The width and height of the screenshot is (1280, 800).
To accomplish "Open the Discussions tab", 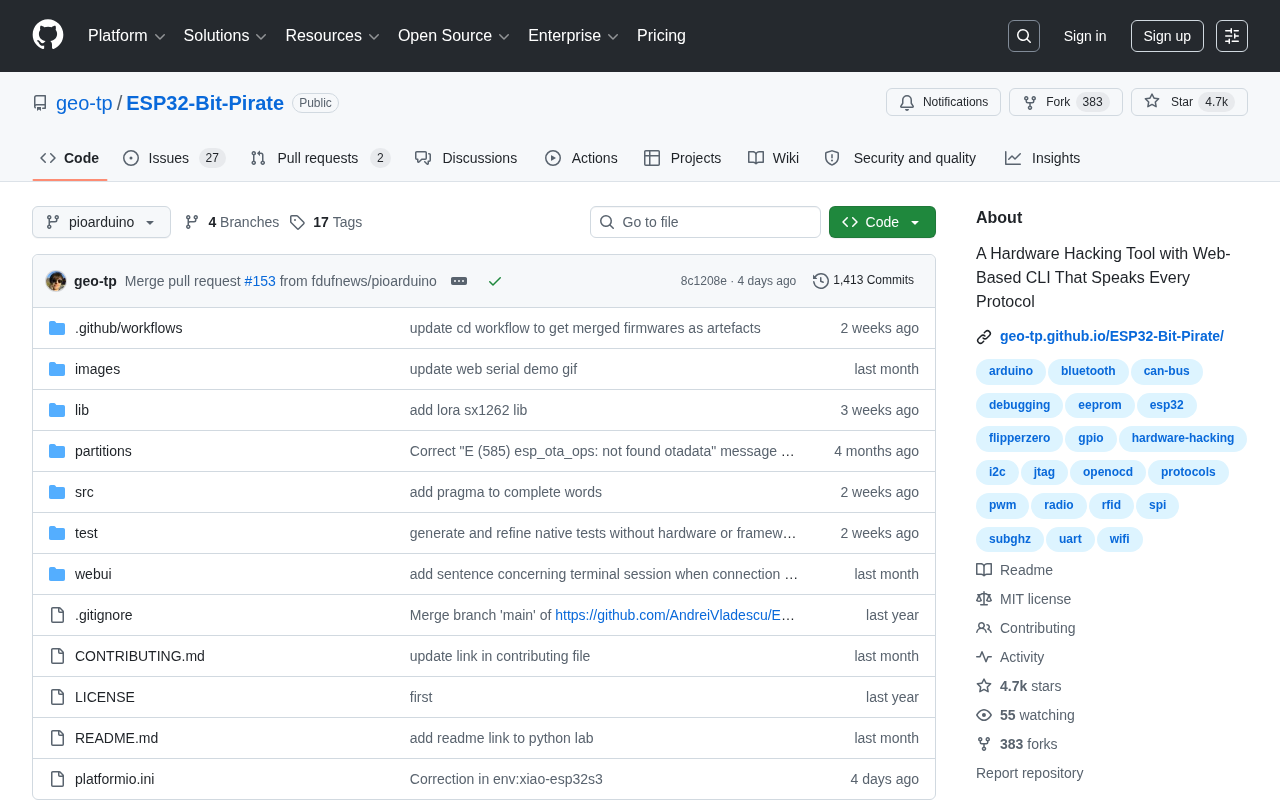I will coord(466,158).
